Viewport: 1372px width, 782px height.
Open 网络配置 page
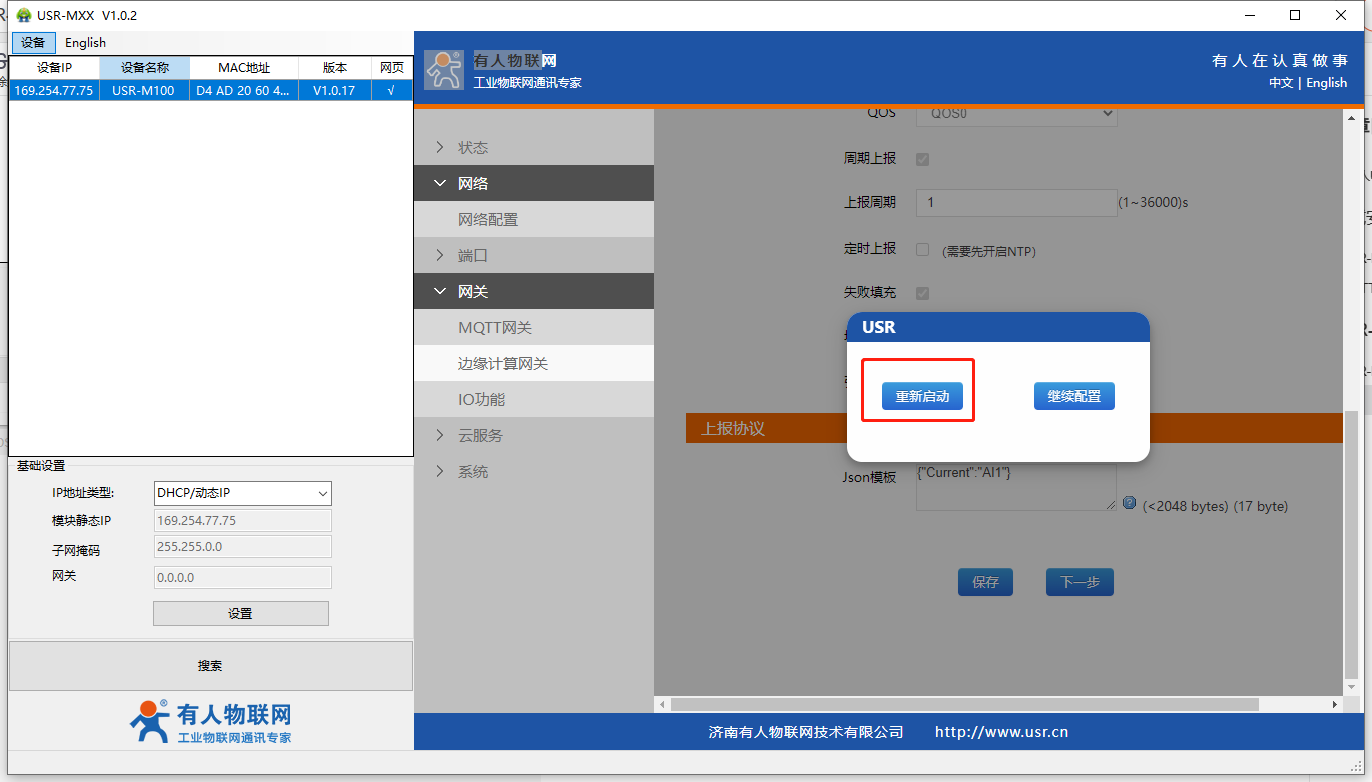[534, 220]
